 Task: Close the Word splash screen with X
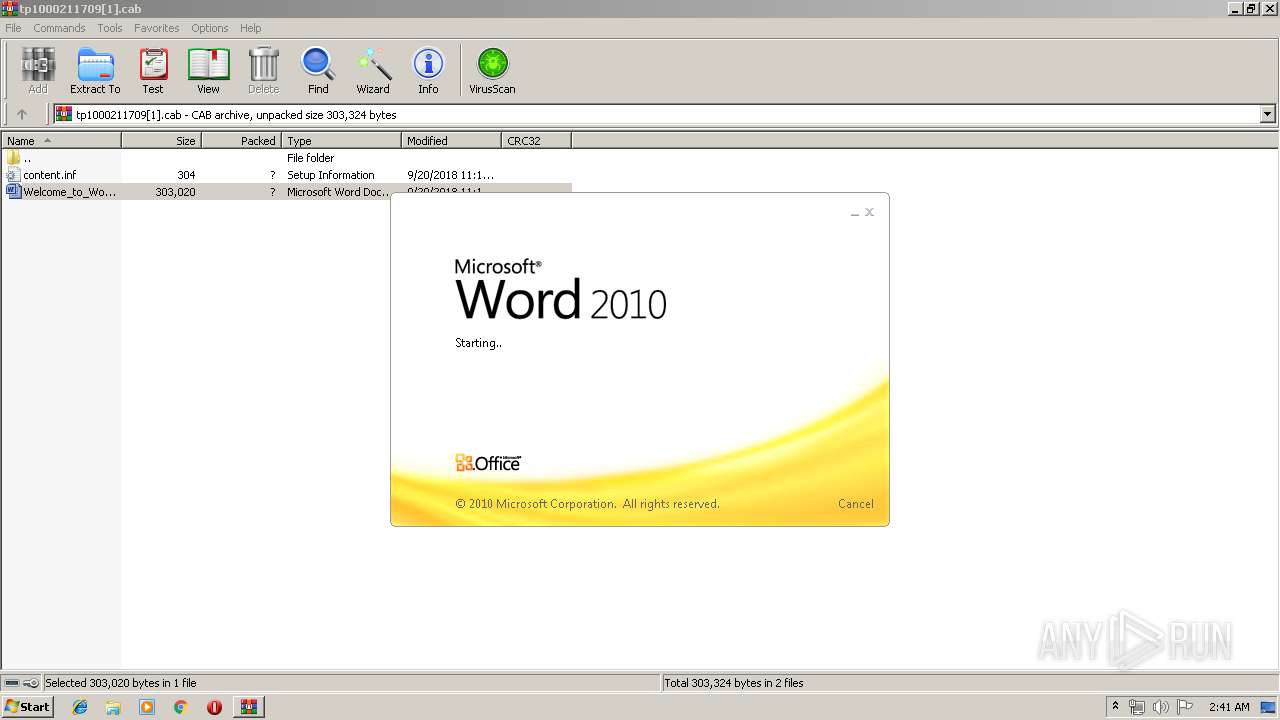pos(869,212)
